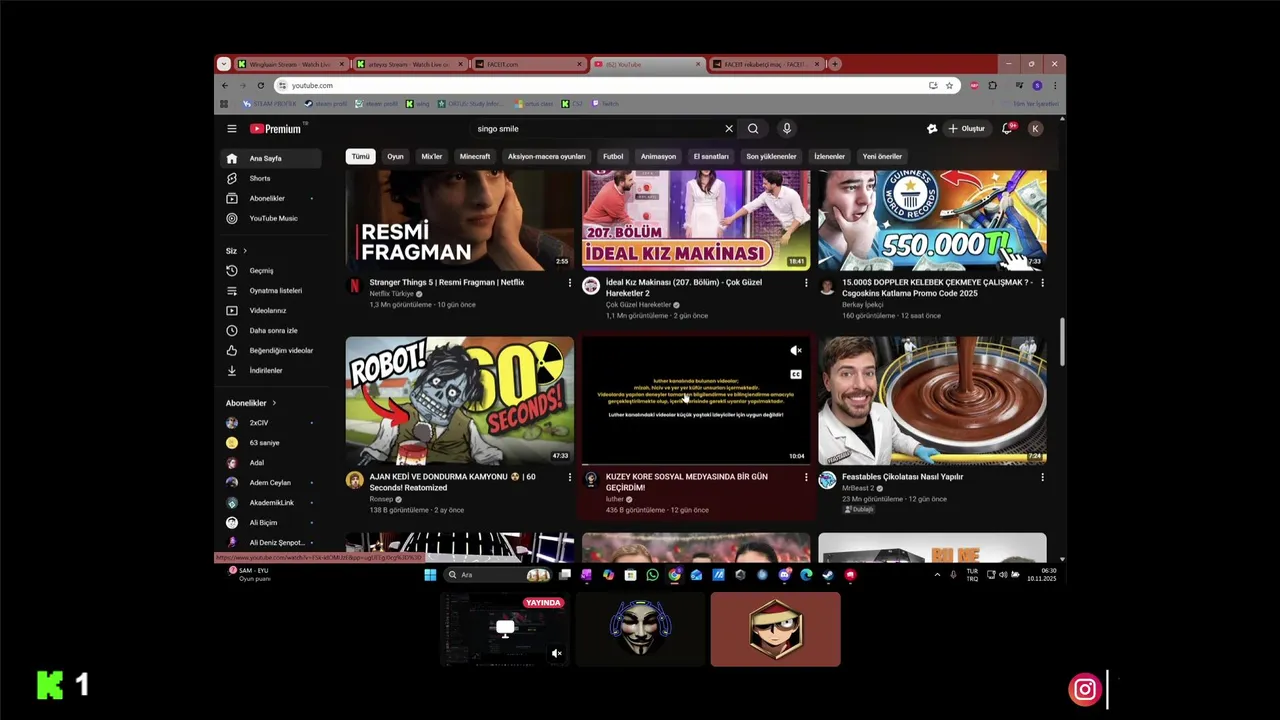The height and width of the screenshot is (720, 1280).
Task: Reload page with browser refresh button
Action: point(261,86)
